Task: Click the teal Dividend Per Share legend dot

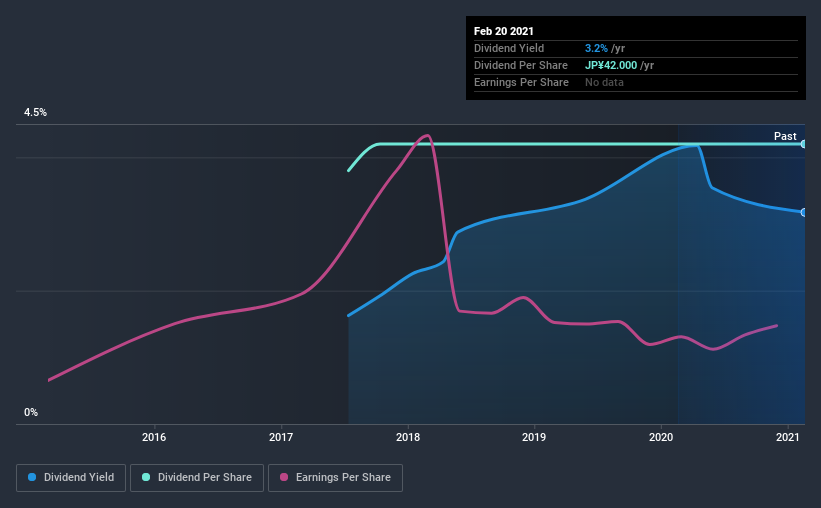Action: [146, 477]
